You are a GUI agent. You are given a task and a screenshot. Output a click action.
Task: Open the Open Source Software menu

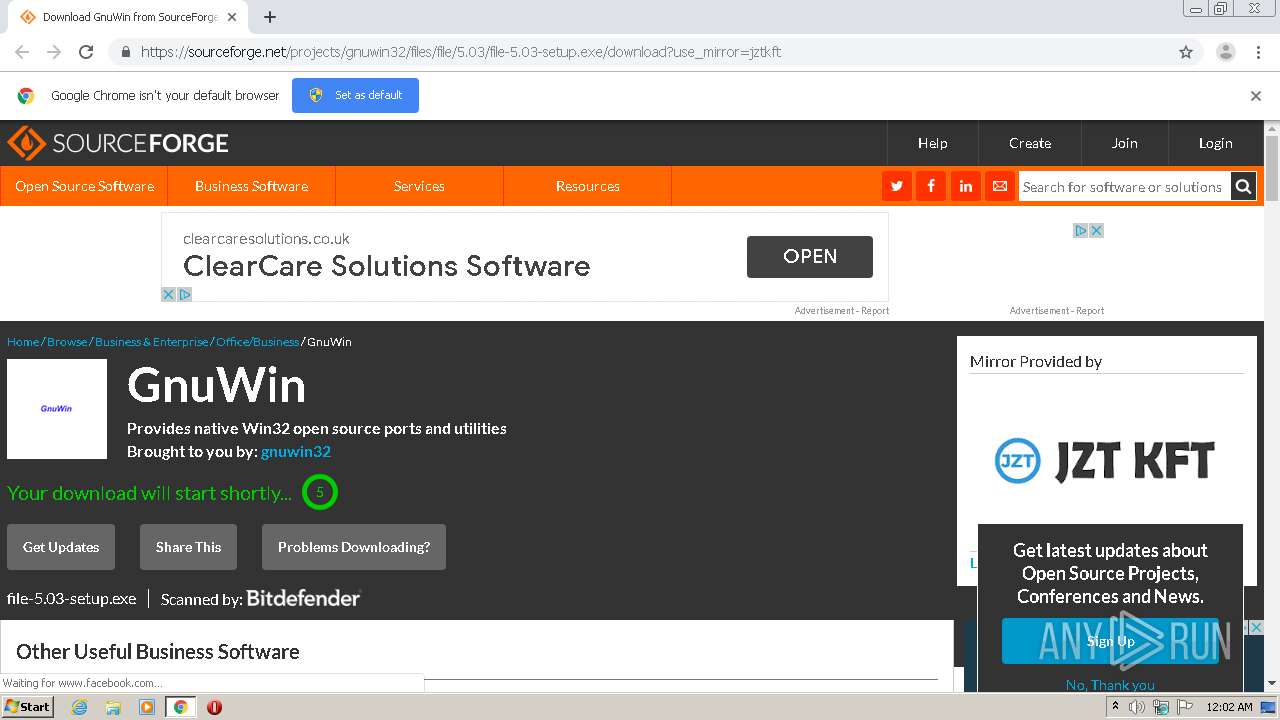[x=85, y=186]
